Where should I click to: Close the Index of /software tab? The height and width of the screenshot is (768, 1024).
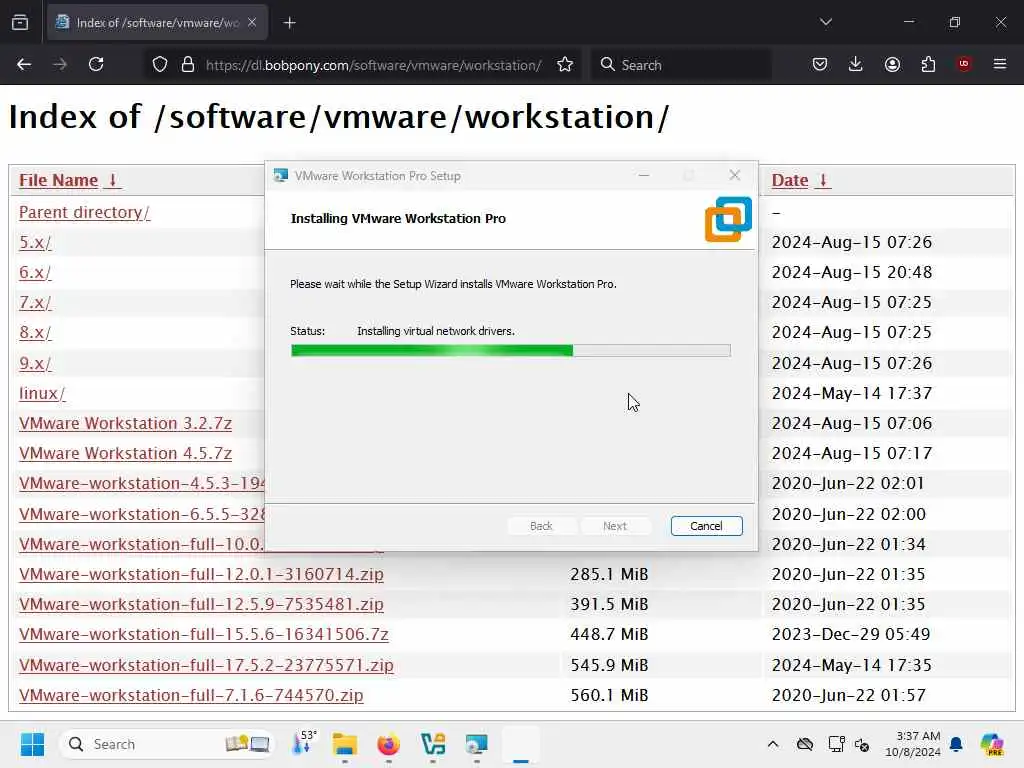click(252, 22)
